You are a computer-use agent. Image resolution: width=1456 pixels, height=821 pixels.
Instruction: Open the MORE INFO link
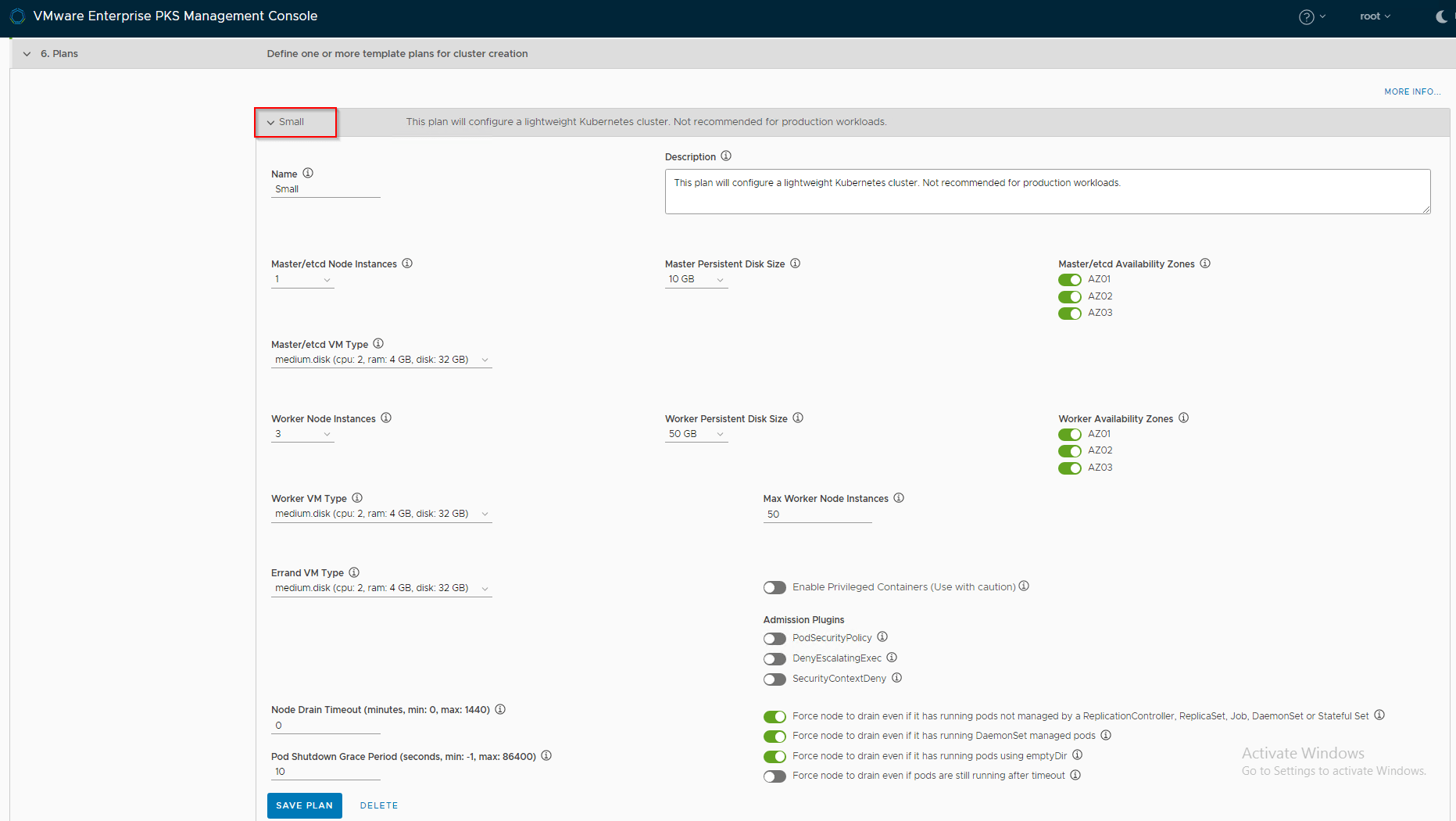(1412, 91)
